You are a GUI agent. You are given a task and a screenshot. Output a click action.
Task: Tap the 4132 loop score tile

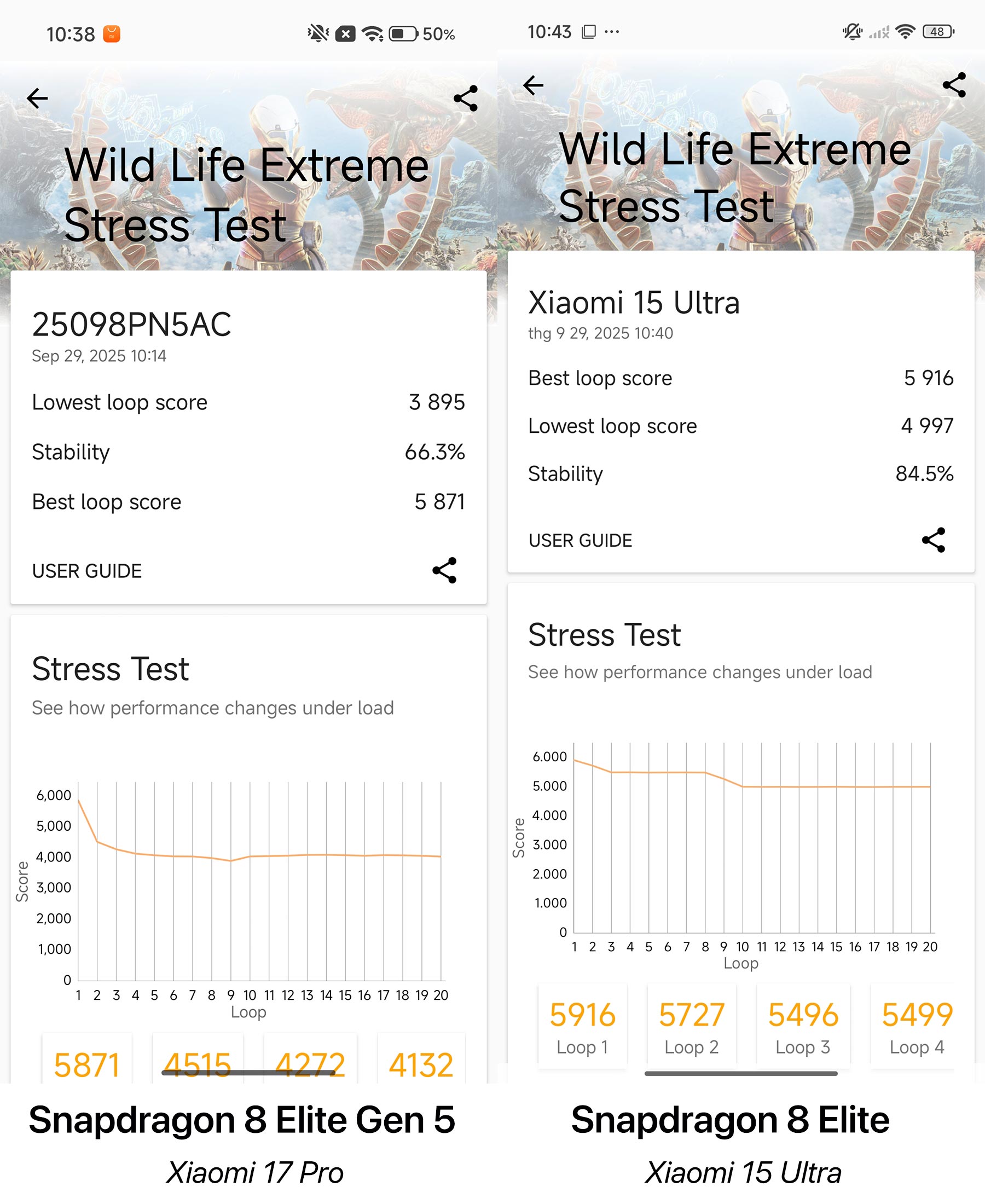(421, 1062)
